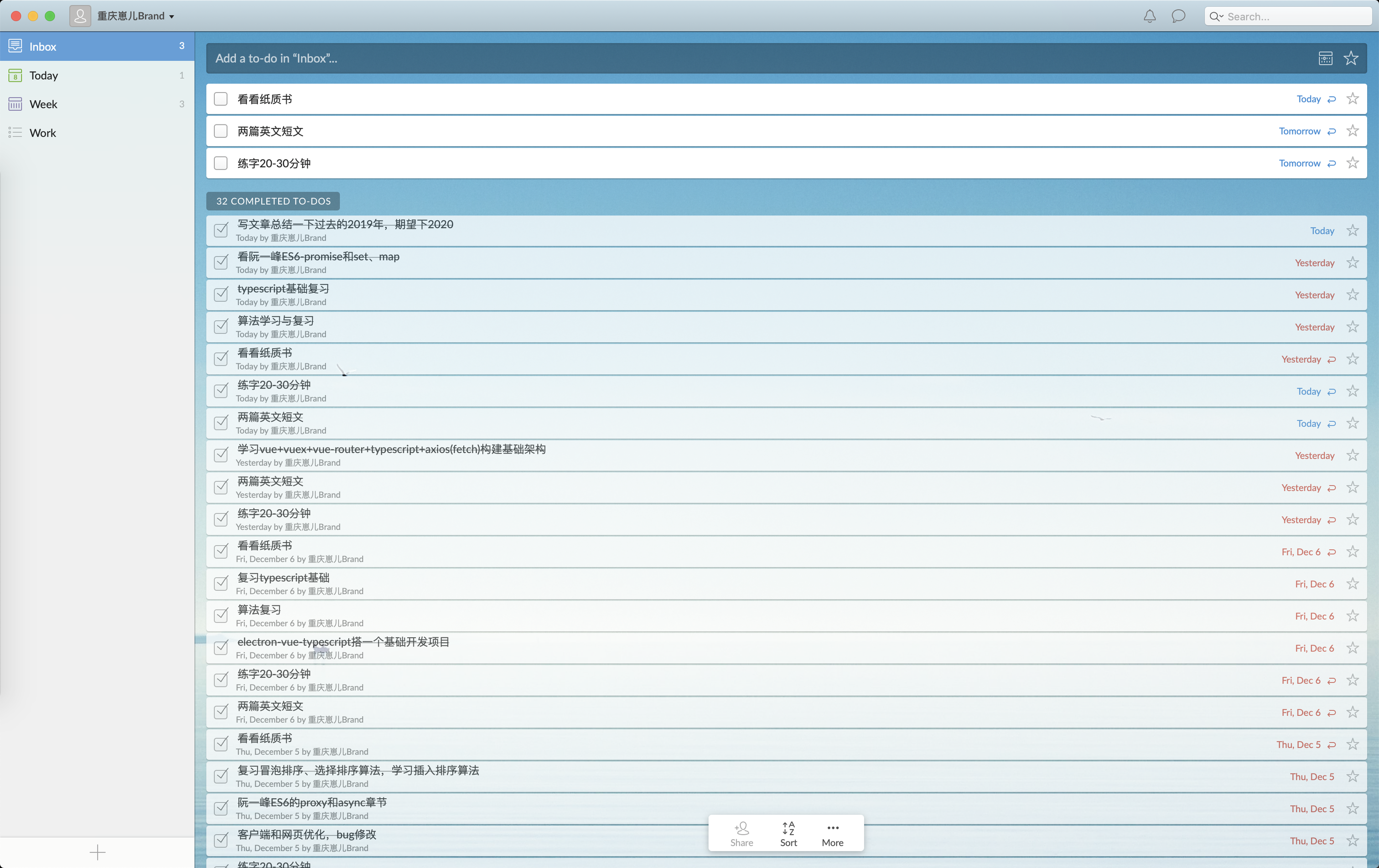Star the new to-do in add bar
1379x868 pixels.
point(1351,58)
